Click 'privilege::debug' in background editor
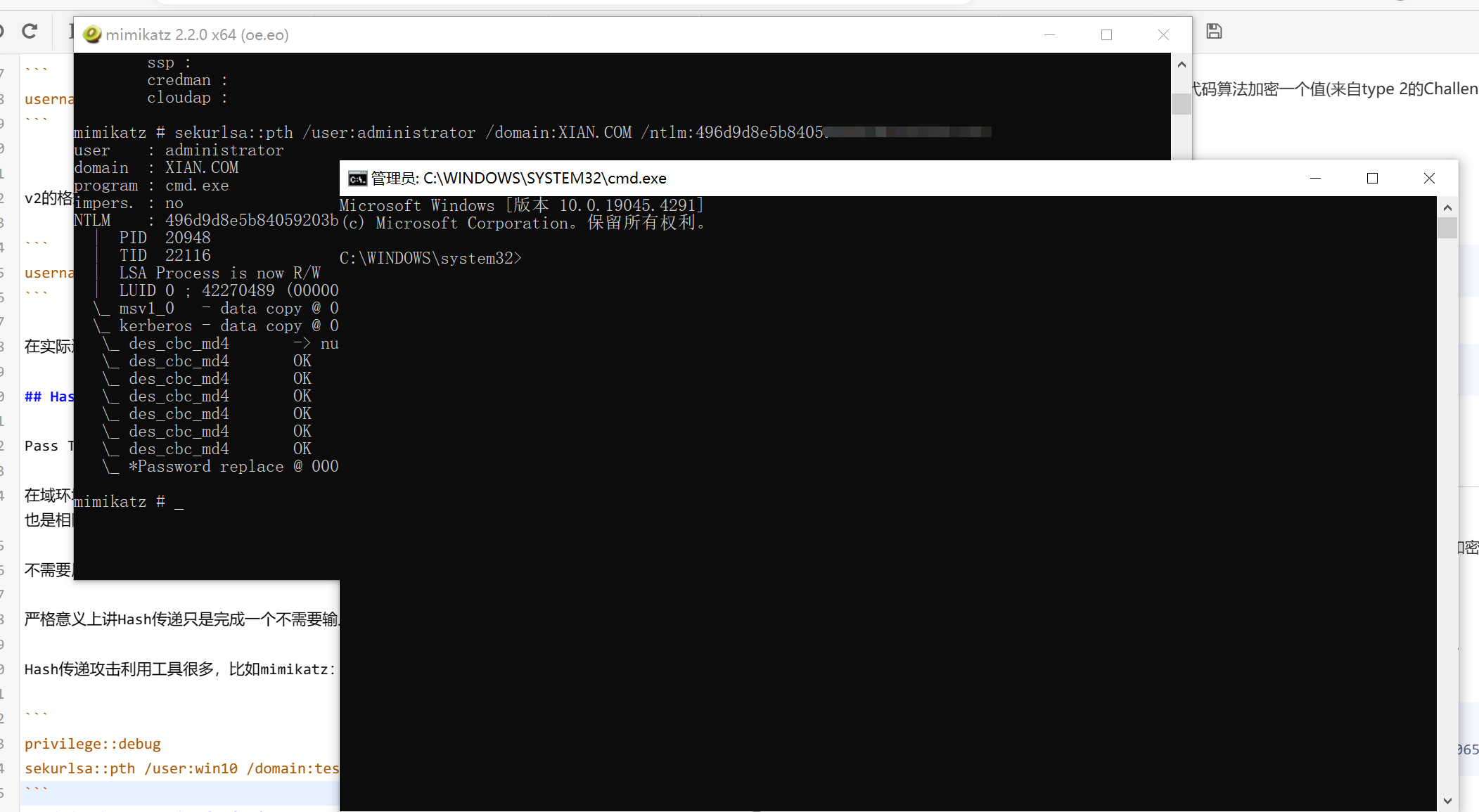The width and height of the screenshot is (1479, 812). pos(93,744)
